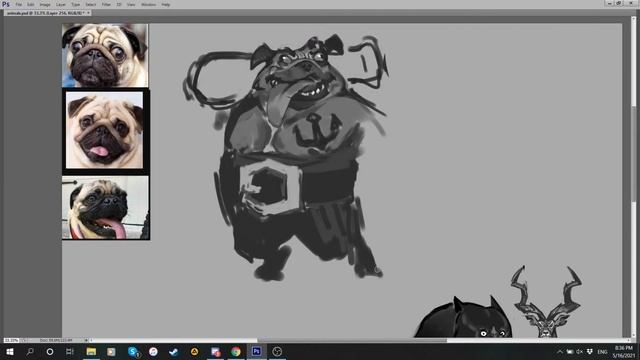Close the animals.psd document tab

coord(88,13)
